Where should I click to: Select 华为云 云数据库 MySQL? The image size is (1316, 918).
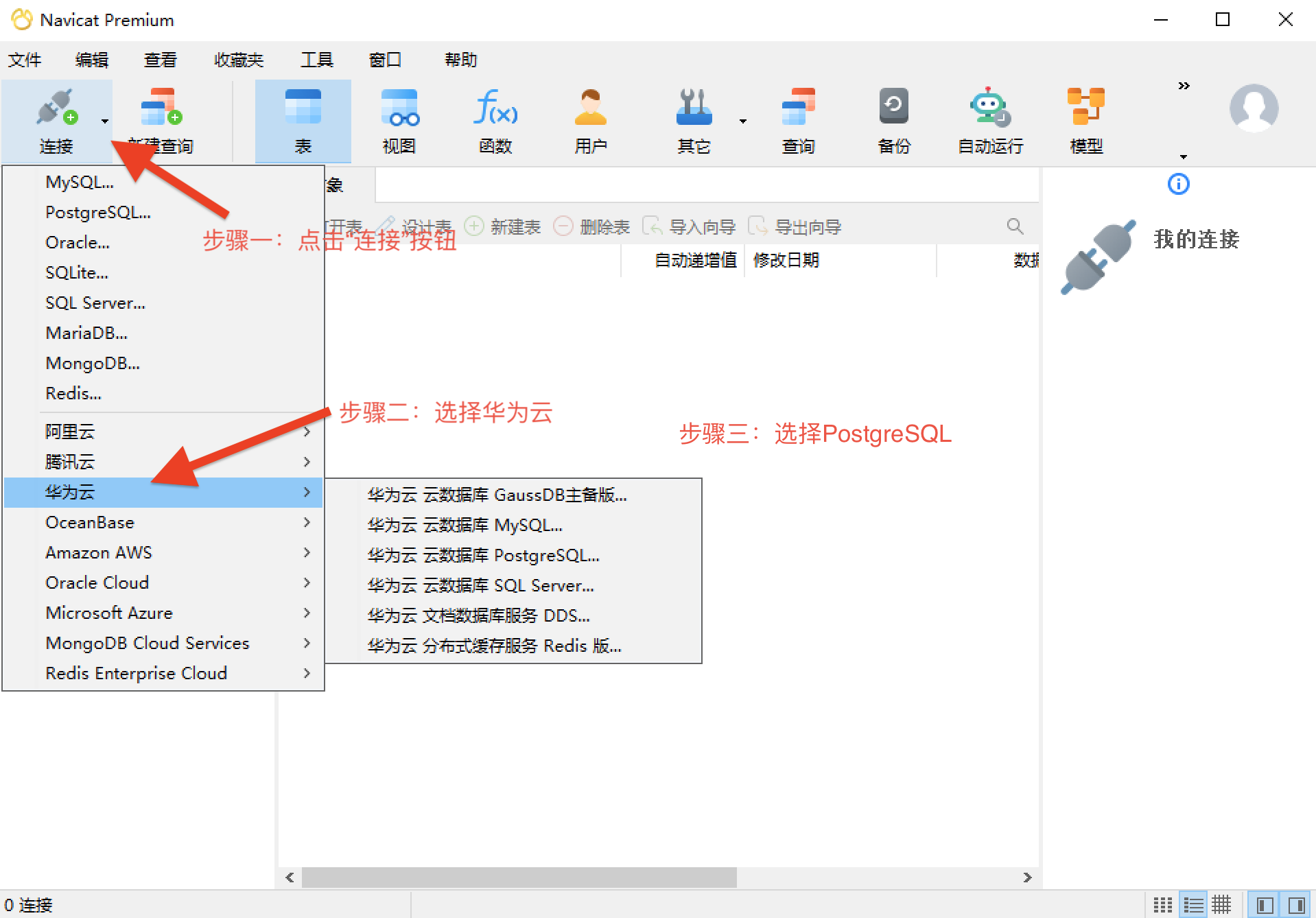(x=513, y=525)
